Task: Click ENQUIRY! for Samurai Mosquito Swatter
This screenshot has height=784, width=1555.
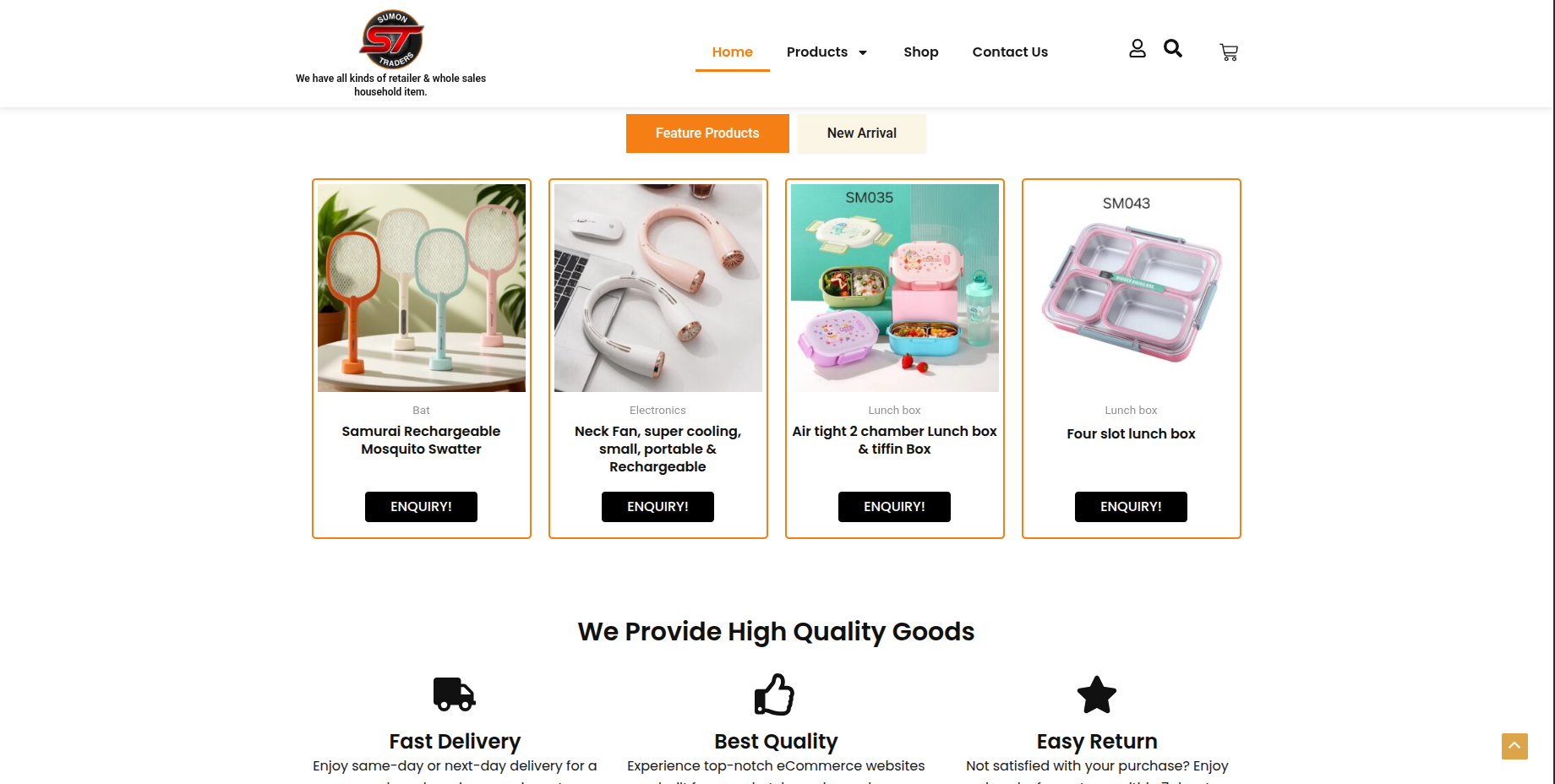Action: pos(421,507)
